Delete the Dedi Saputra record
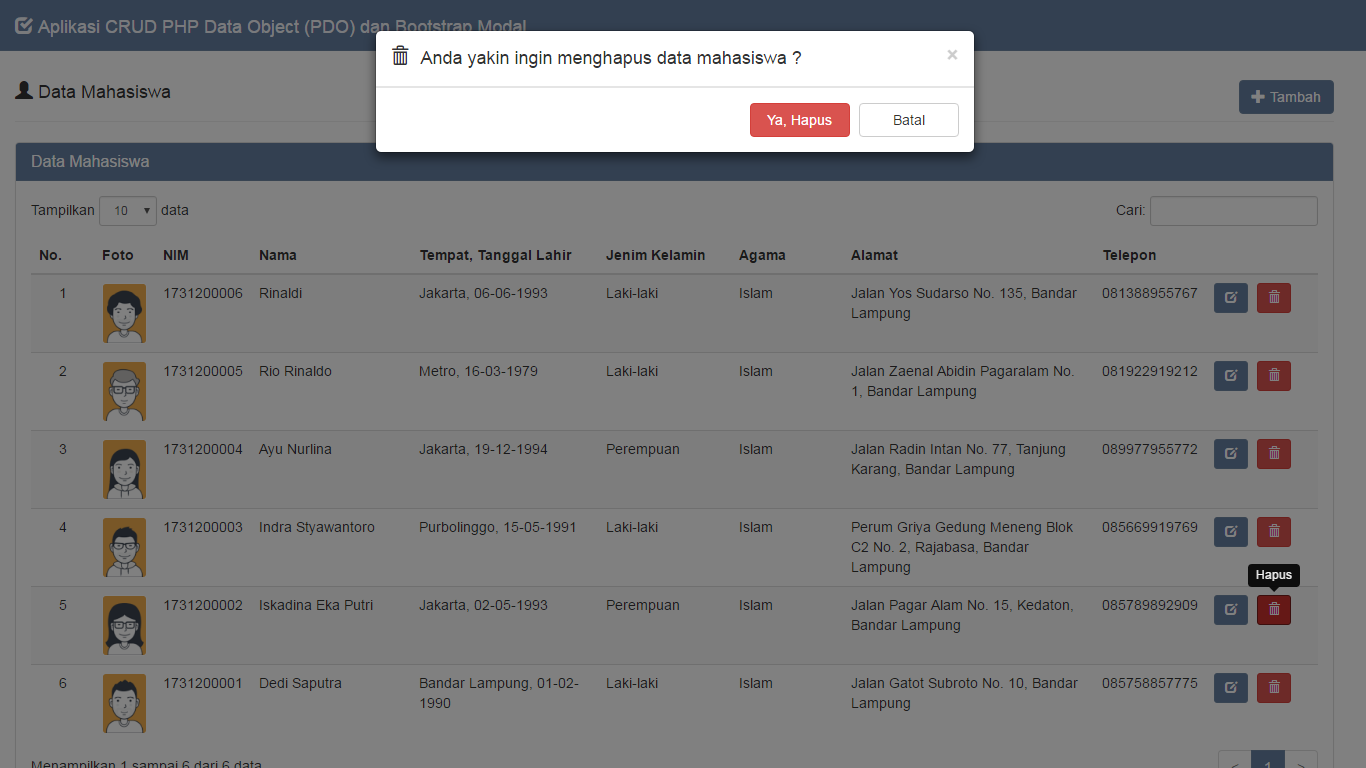Viewport: 1366px width, 768px height. 1273,688
